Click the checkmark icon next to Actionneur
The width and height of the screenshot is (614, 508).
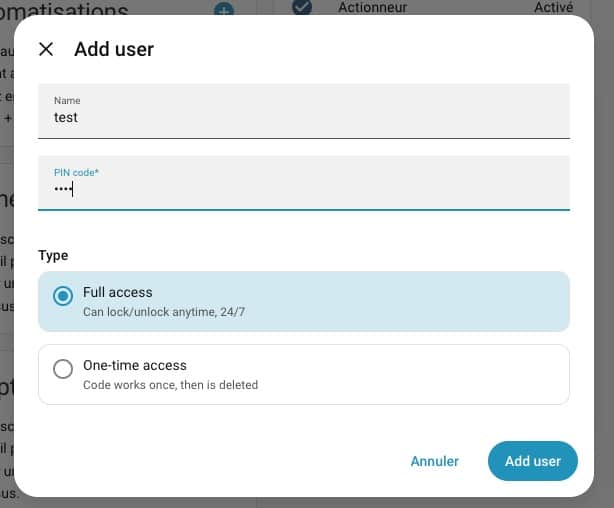click(x=301, y=7)
